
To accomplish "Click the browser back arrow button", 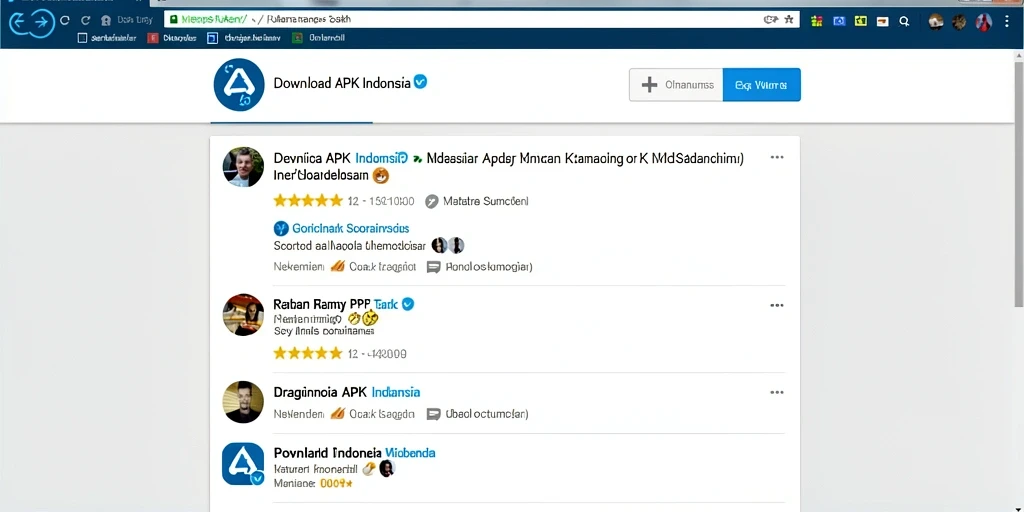I will [x=17, y=22].
